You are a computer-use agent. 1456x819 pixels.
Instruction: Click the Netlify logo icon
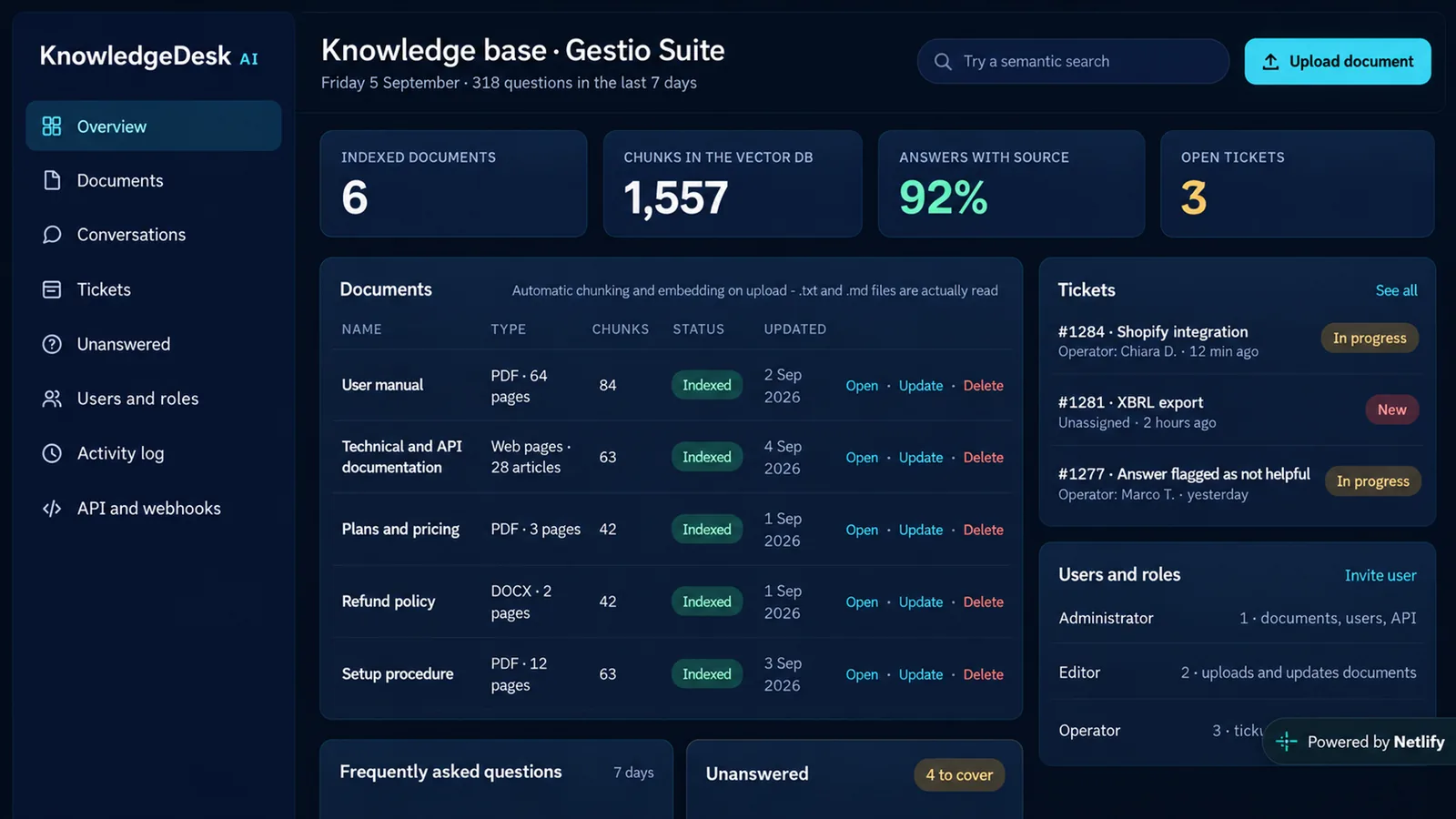(x=1286, y=742)
